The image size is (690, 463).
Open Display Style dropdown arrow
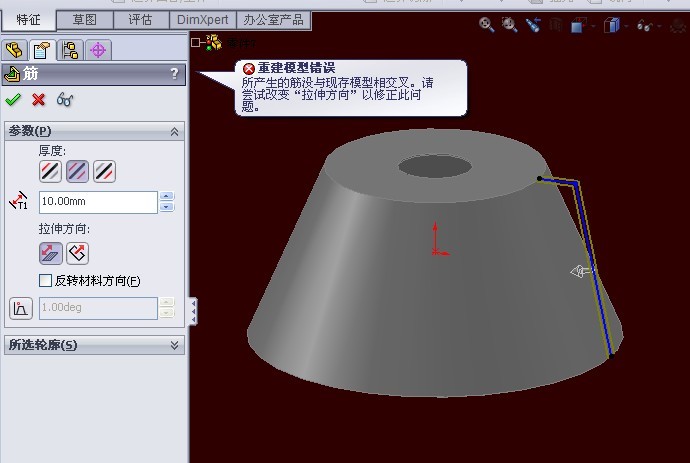[x=626, y=26]
